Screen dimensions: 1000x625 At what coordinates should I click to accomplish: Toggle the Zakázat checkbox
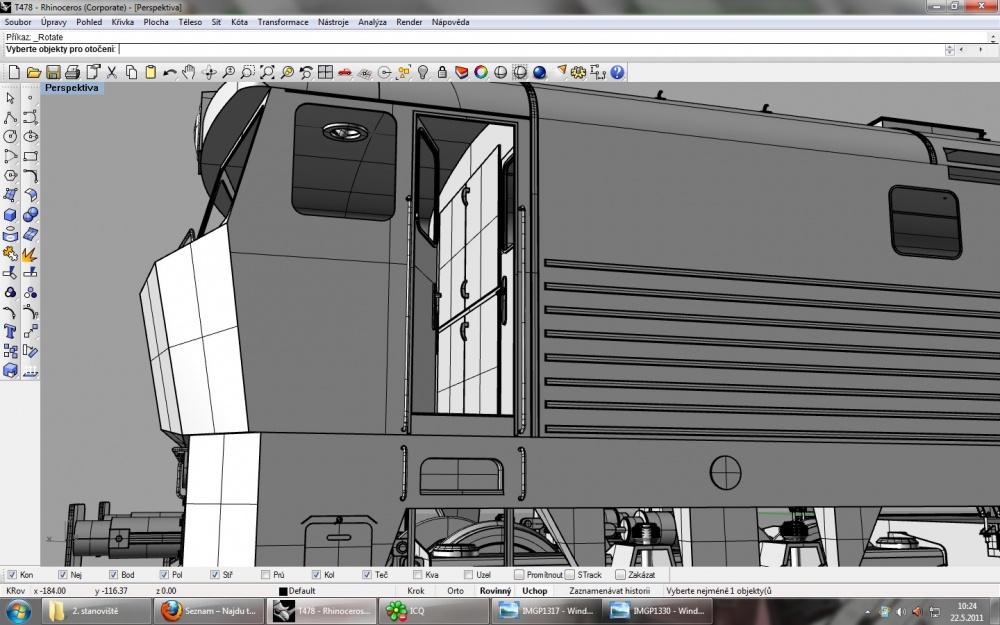click(620, 575)
